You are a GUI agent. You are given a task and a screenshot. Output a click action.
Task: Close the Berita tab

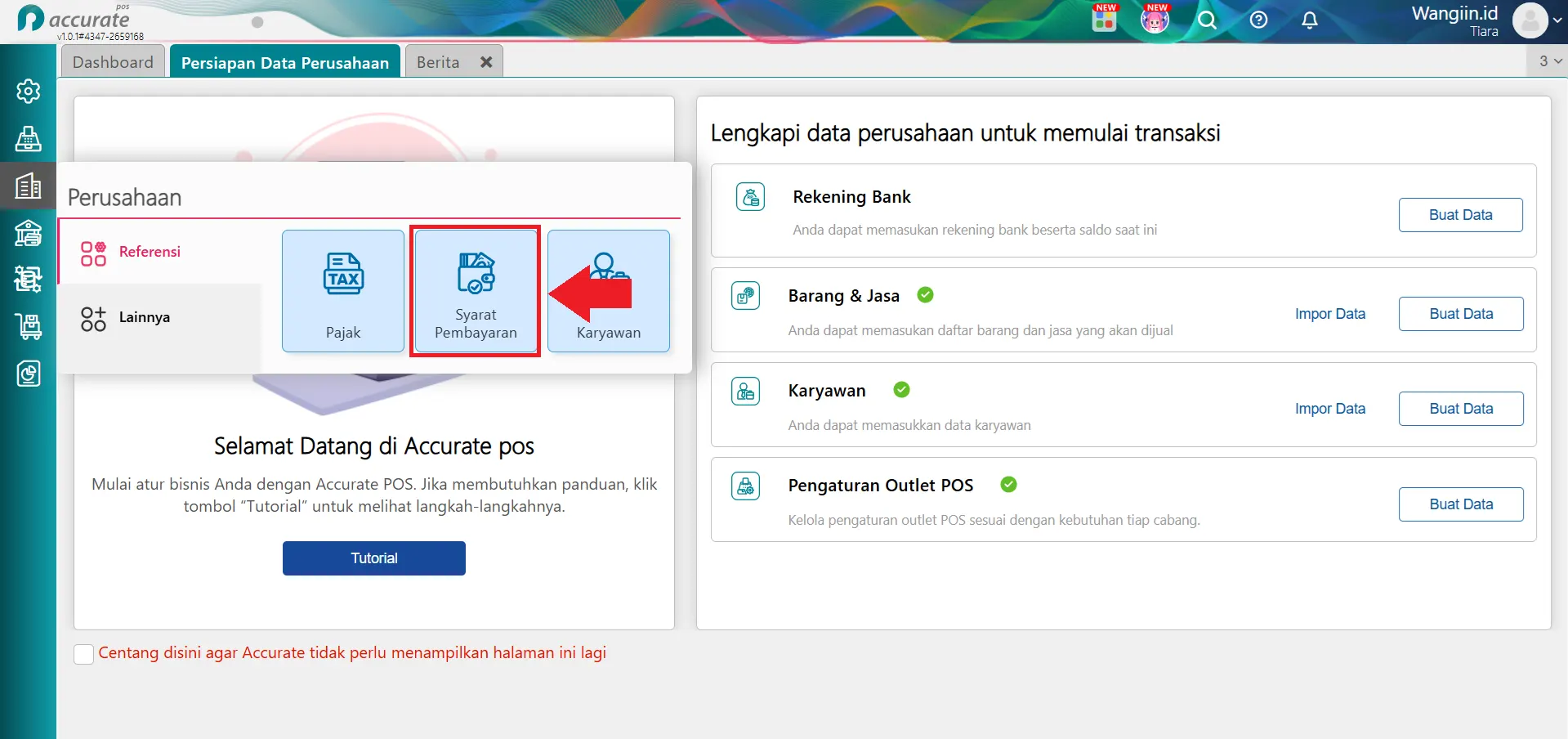point(486,62)
